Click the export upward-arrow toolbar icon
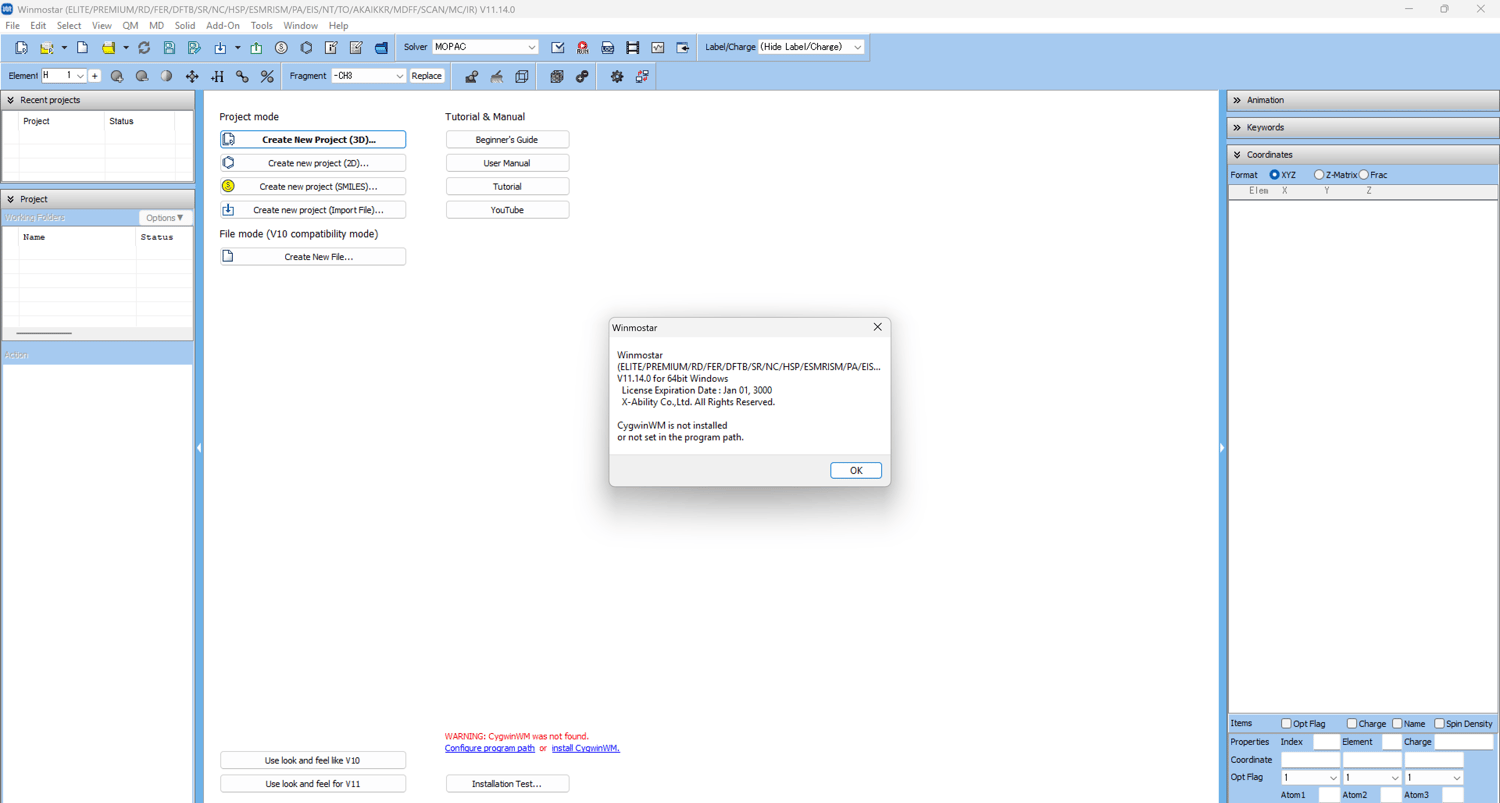 click(x=256, y=48)
